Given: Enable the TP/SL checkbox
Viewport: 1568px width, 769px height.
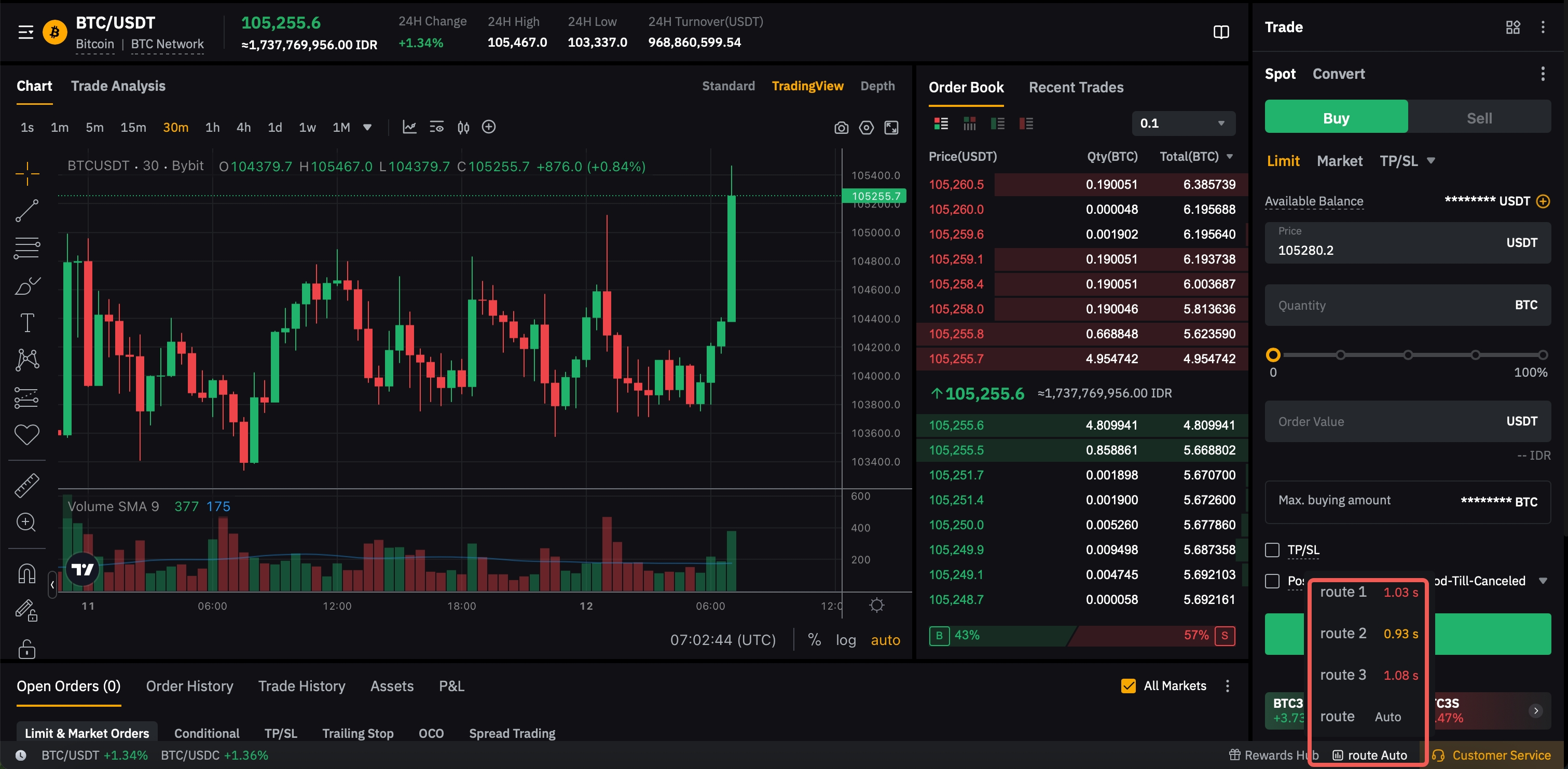Looking at the screenshot, I should 1272,550.
